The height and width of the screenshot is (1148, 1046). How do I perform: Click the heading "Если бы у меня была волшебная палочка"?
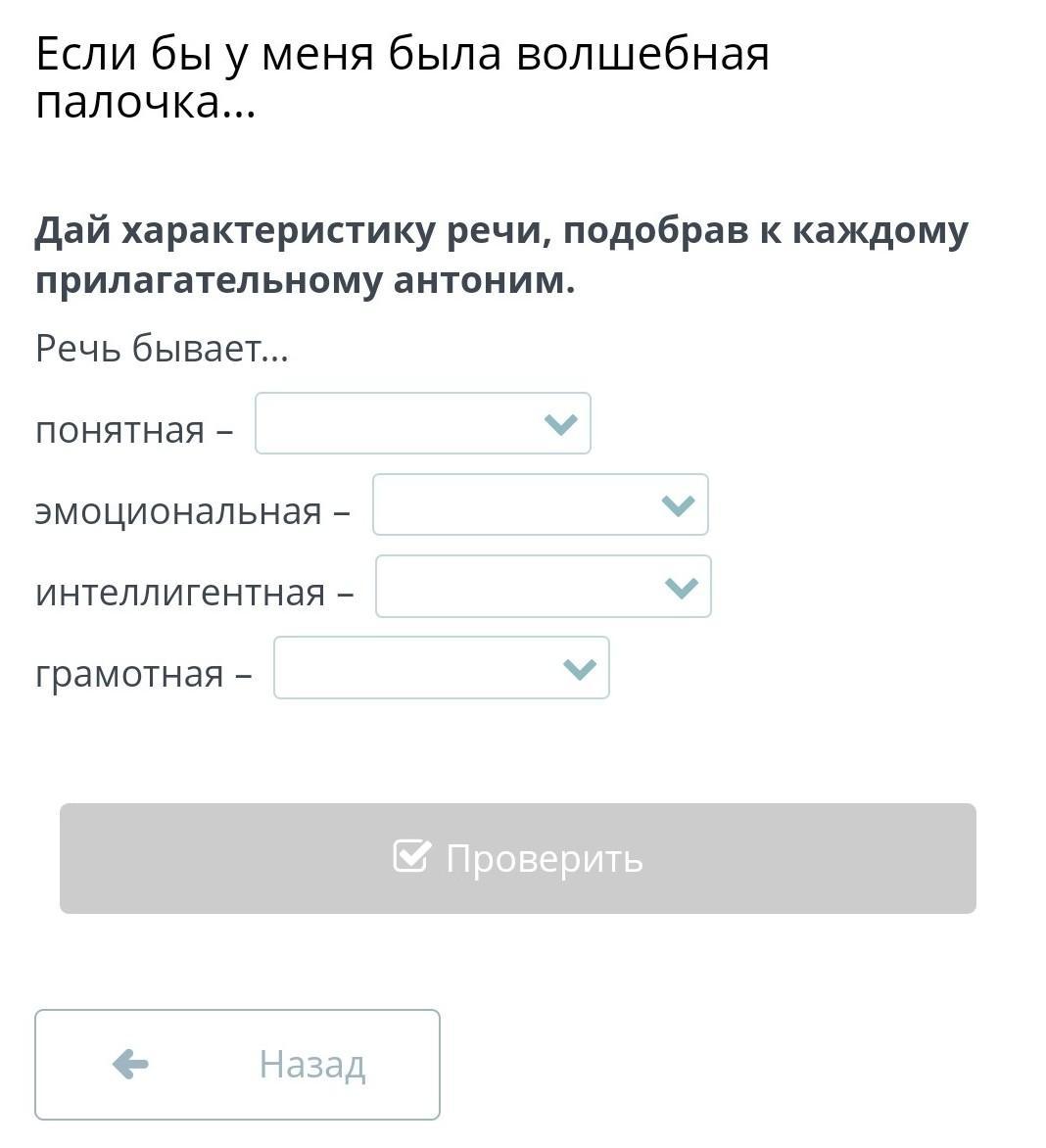click(x=402, y=77)
